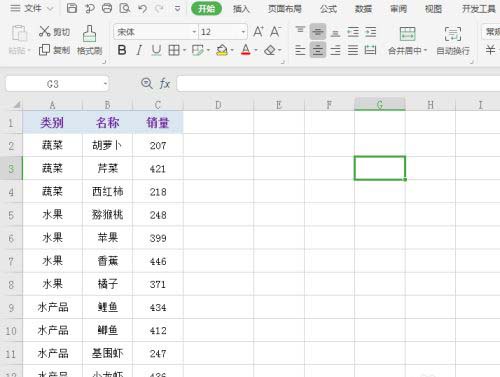Click the magnifier icon beside fx
The height and width of the screenshot is (377, 500).
(x=147, y=83)
